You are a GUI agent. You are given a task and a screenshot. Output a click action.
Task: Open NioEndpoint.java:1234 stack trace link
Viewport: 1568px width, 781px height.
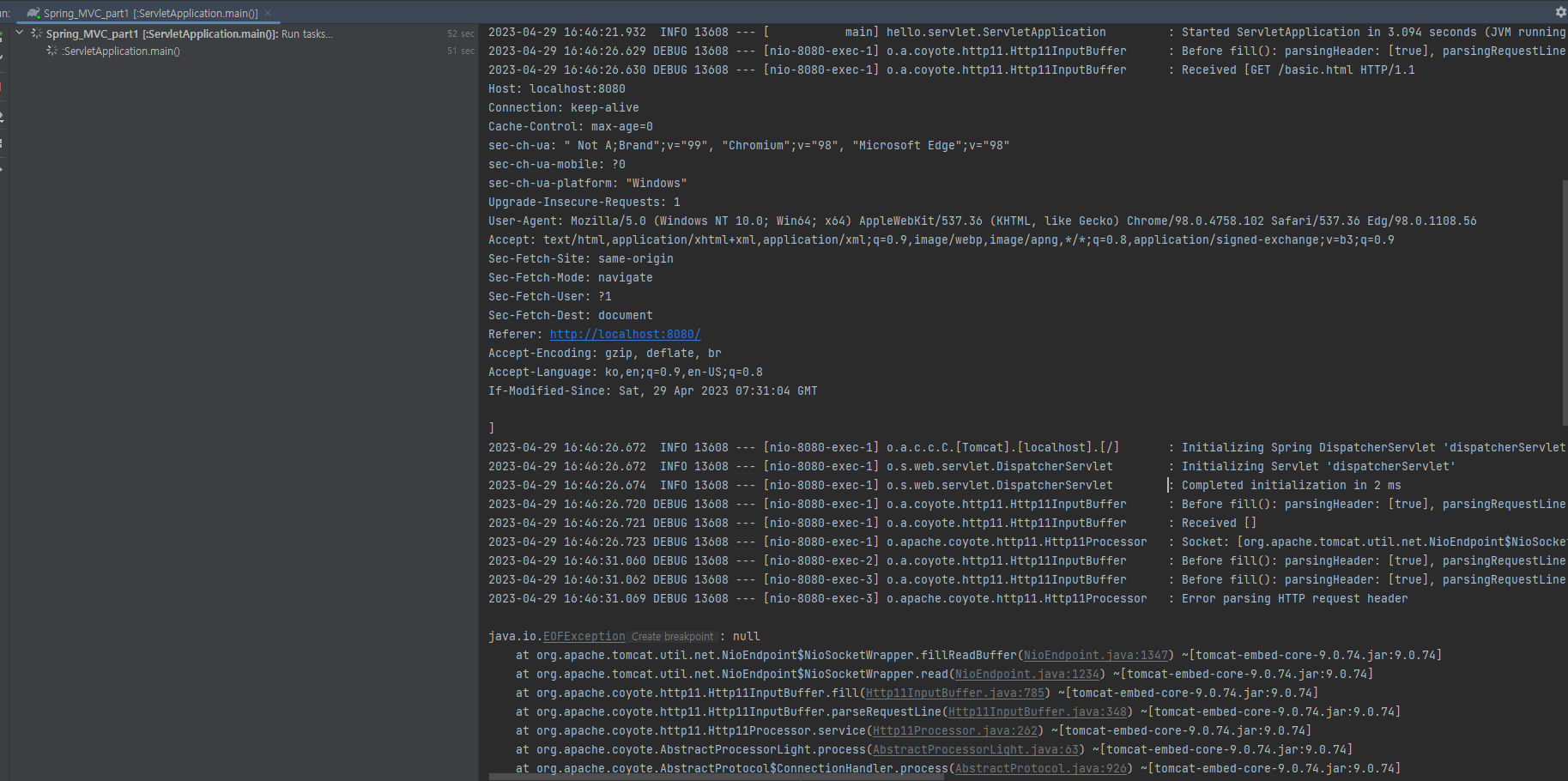[x=1026, y=674]
